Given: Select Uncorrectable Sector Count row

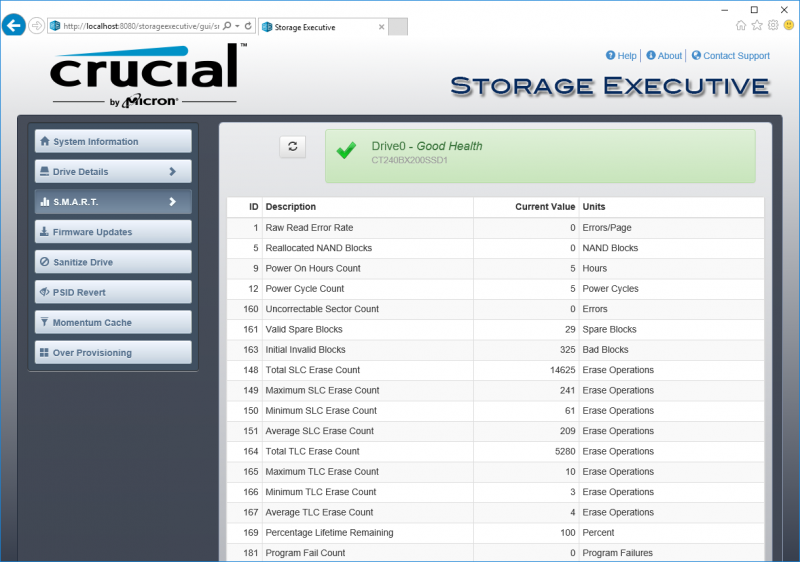Looking at the screenshot, I should click(x=495, y=309).
